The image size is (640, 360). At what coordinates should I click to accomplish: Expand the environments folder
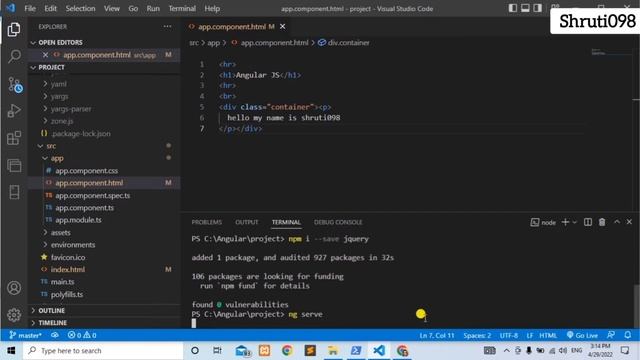[x=73, y=245]
